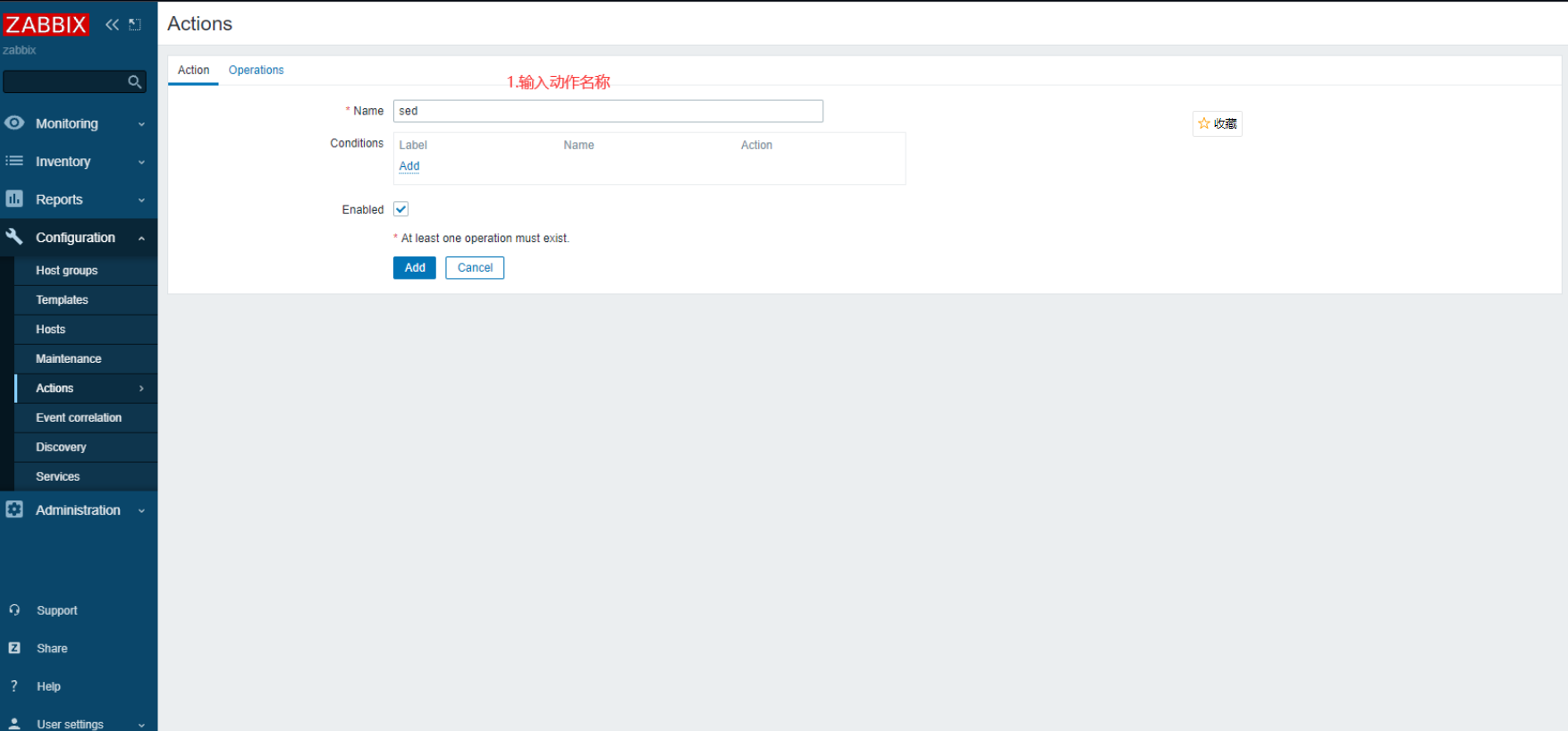Click the Actions page heading
This screenshot has width=1568, height=731.
coord(199,24)
